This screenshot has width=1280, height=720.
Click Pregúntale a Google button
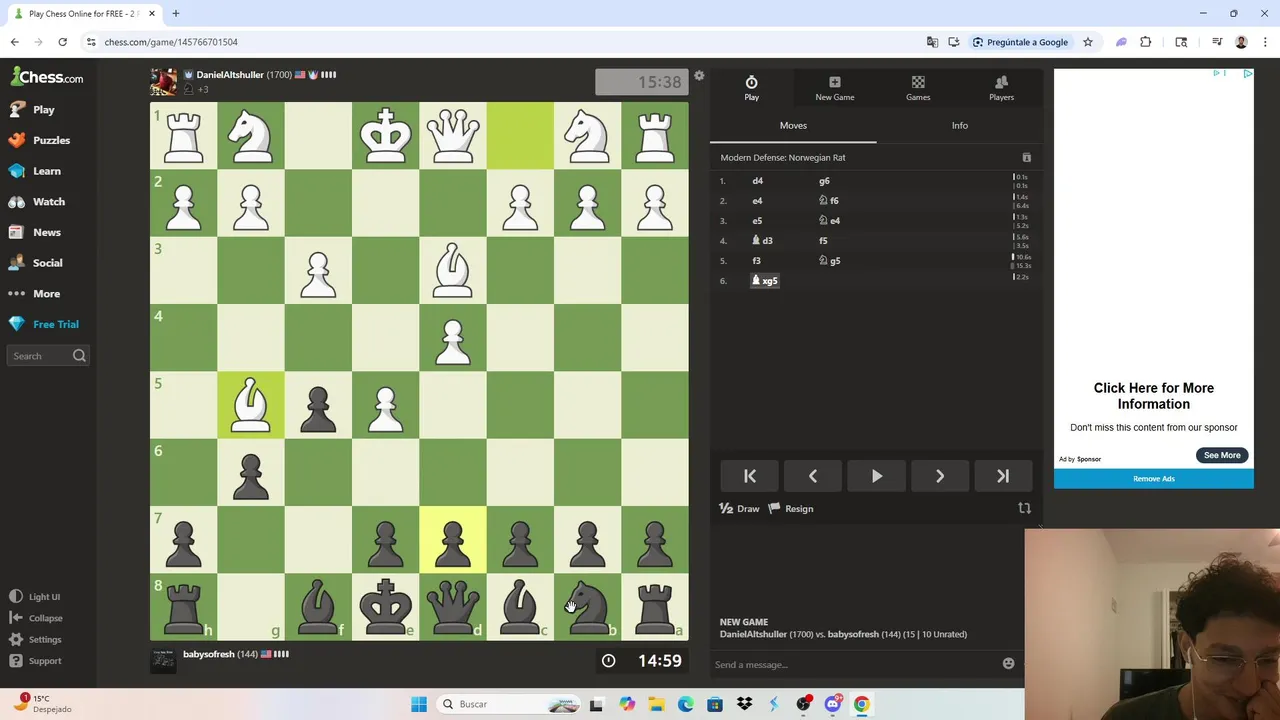(1020, 42)
